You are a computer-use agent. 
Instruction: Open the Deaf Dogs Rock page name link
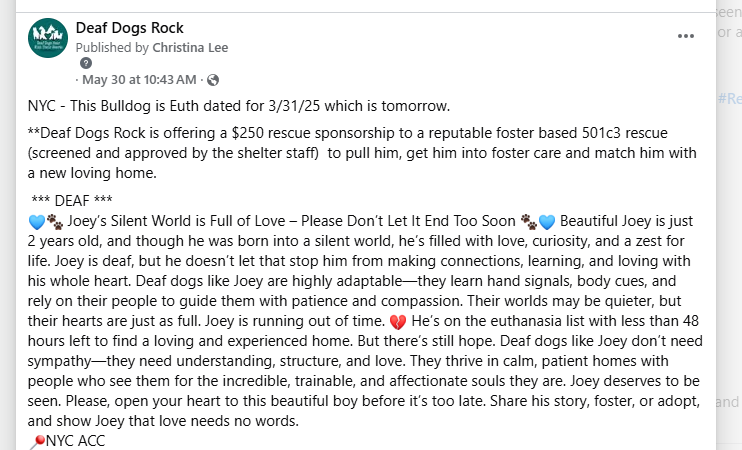click(129, 28)
